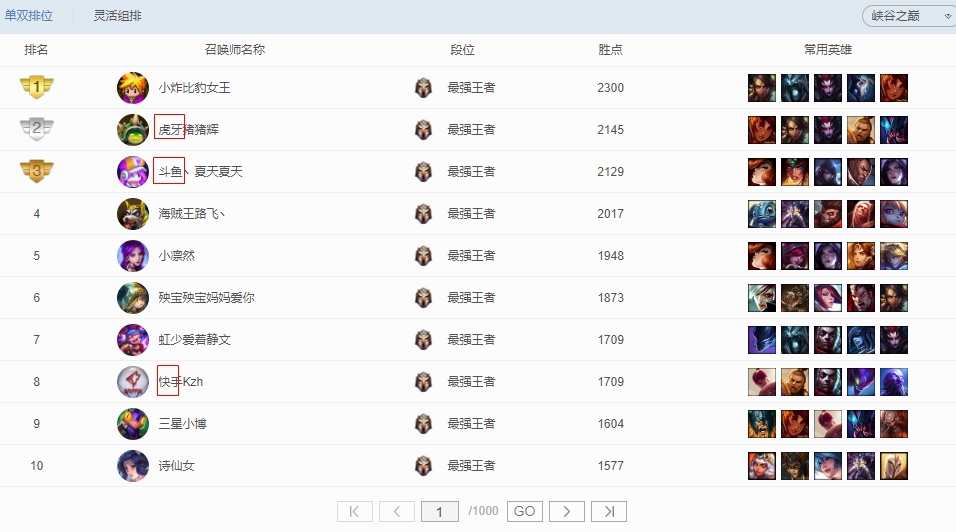This screenshot has height=532, width=956.
Task: Open summoner name 海贼王路飞丶
Action: click(x=192, y=214)
